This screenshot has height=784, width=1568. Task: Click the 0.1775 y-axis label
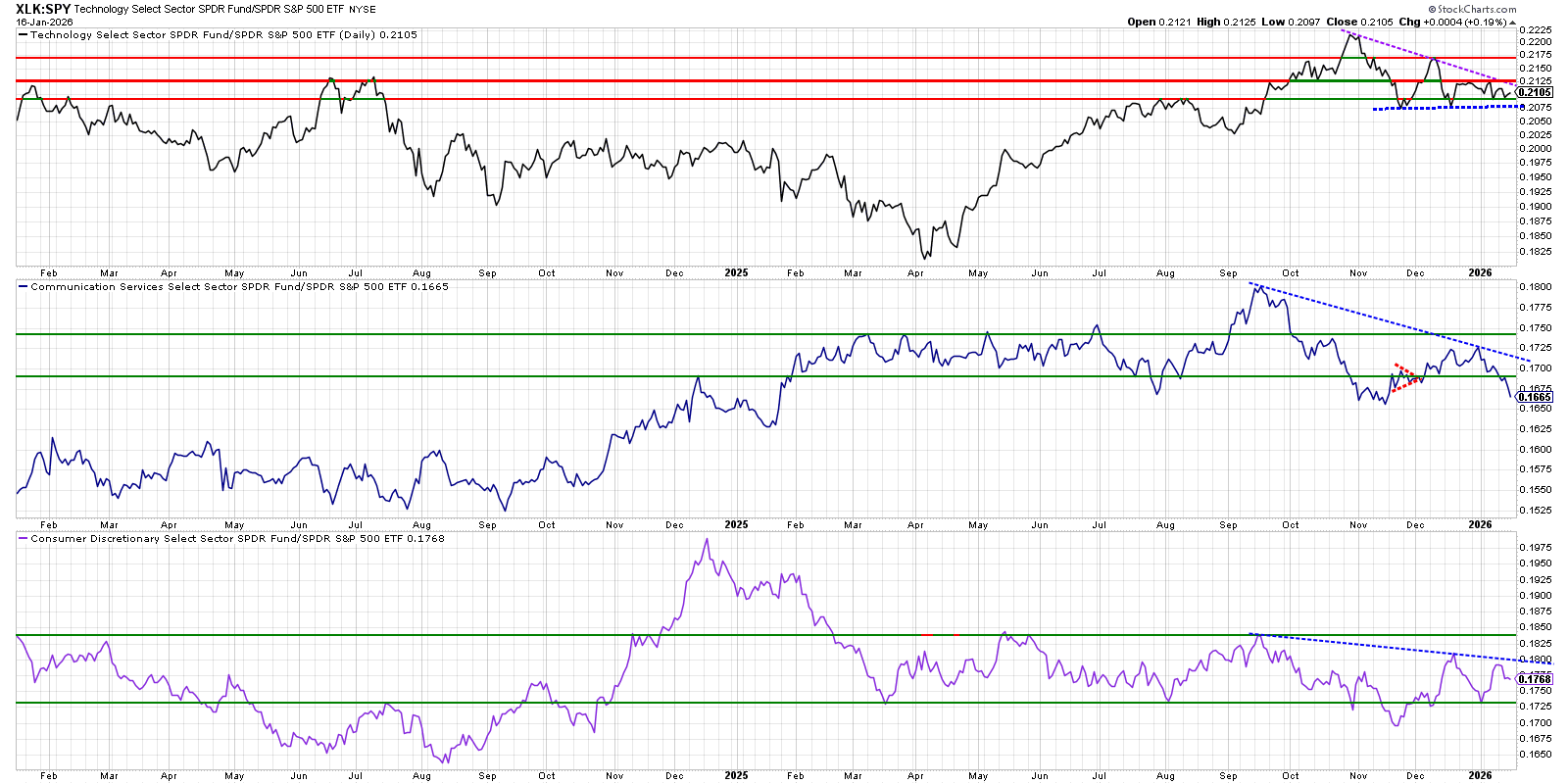click(1535, 307)
